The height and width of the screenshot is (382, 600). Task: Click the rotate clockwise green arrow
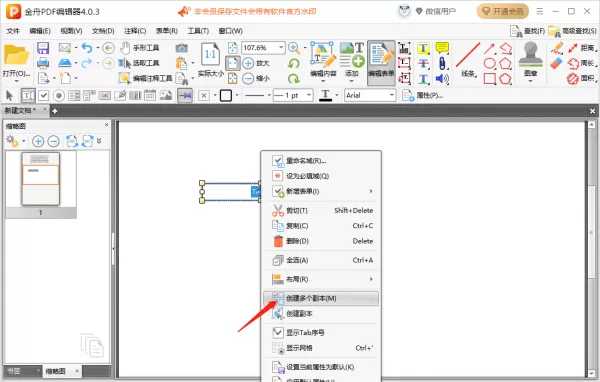click(293, 78)
